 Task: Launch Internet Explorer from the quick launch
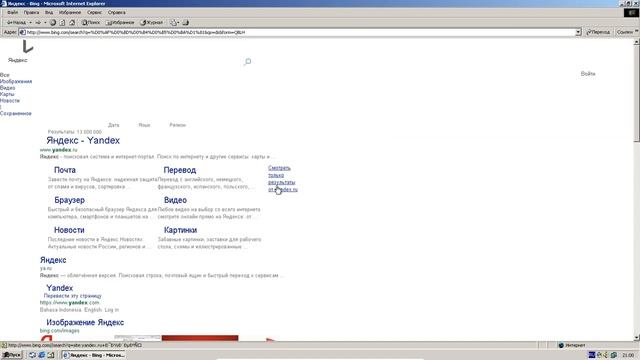tap(42, 355)
